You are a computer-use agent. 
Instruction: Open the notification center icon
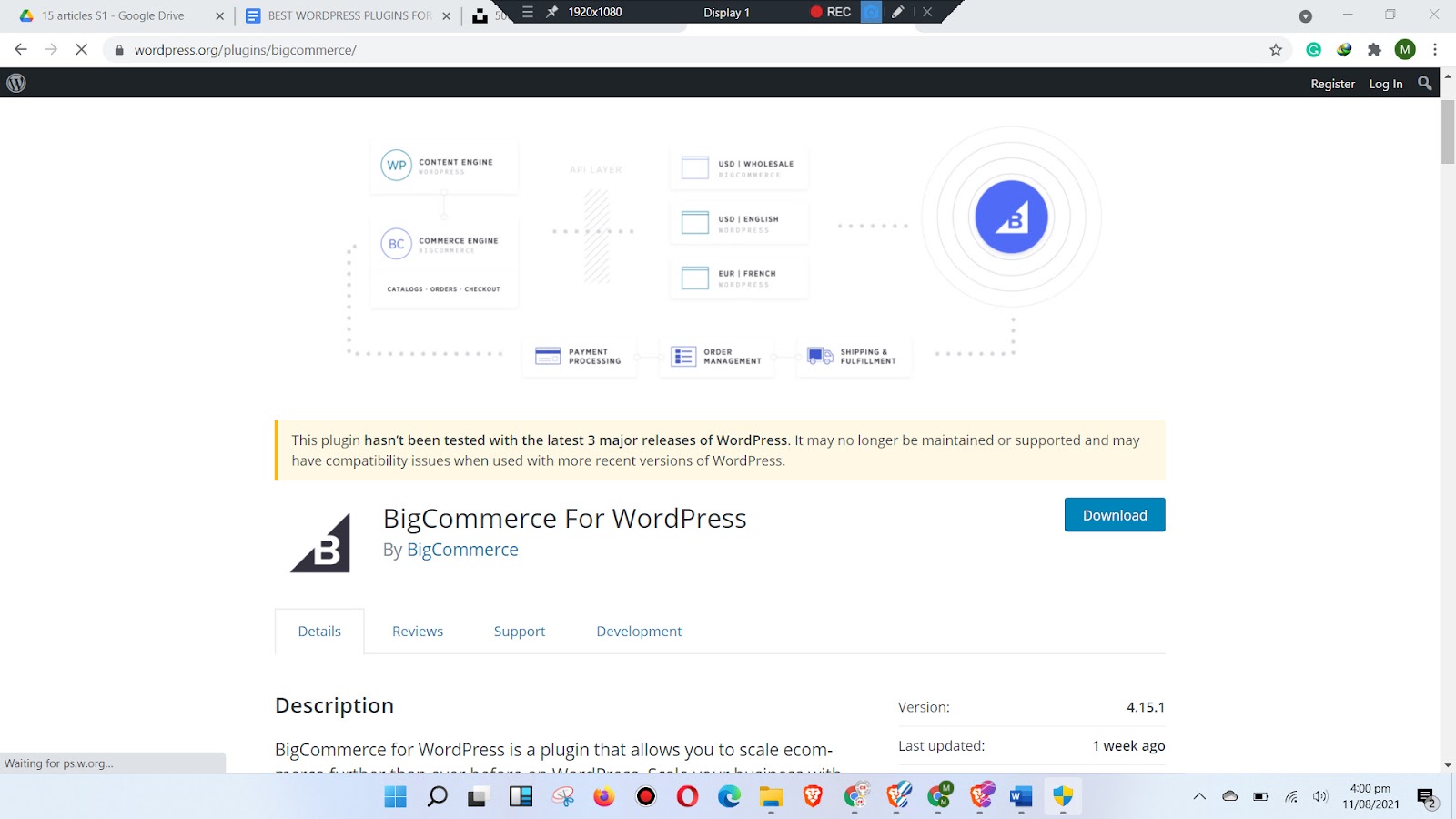coord(1426,798)
